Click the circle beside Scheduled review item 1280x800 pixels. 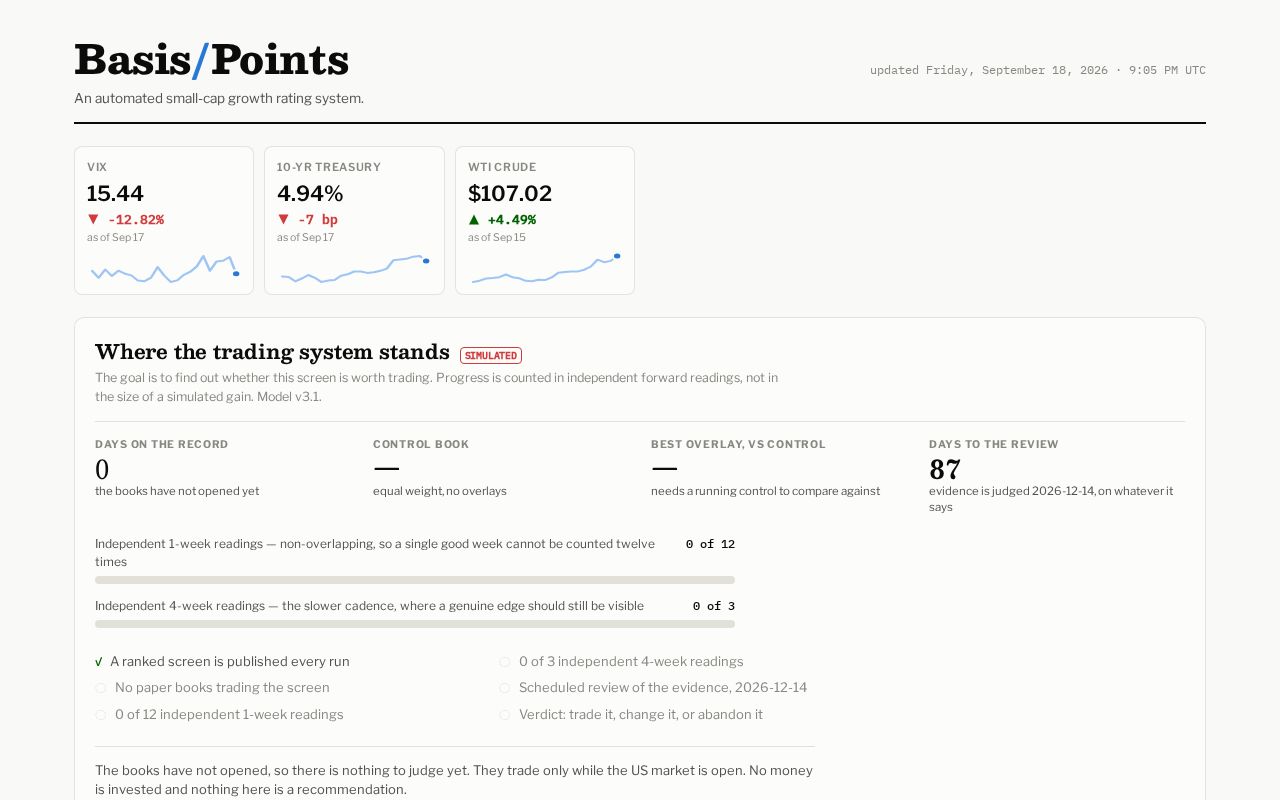tap(505, 688)
